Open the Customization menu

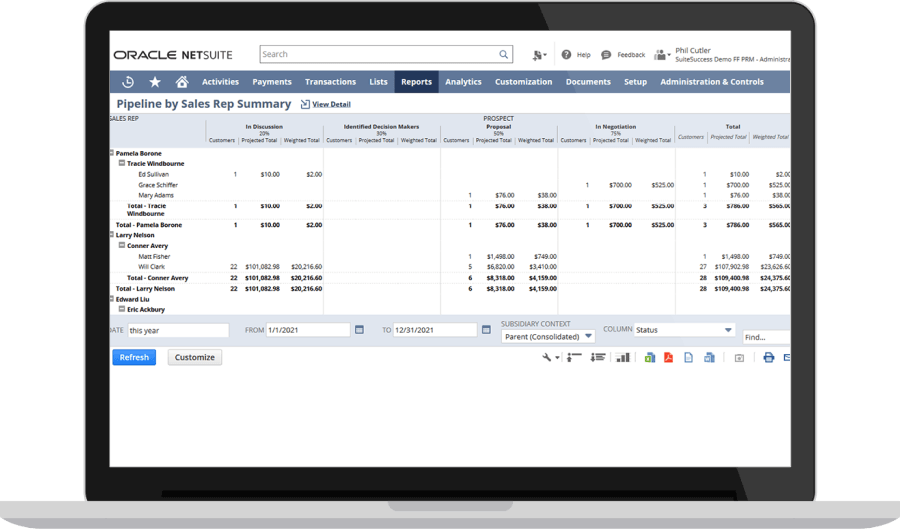point(523,82)
